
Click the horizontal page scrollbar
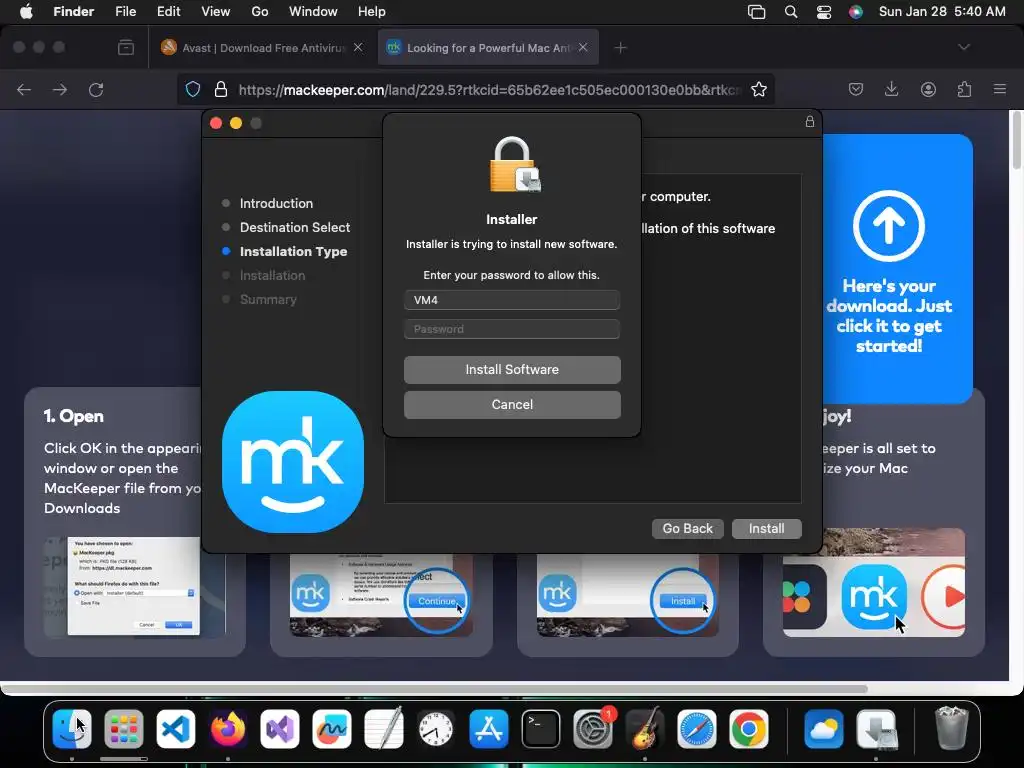point(434,689)
